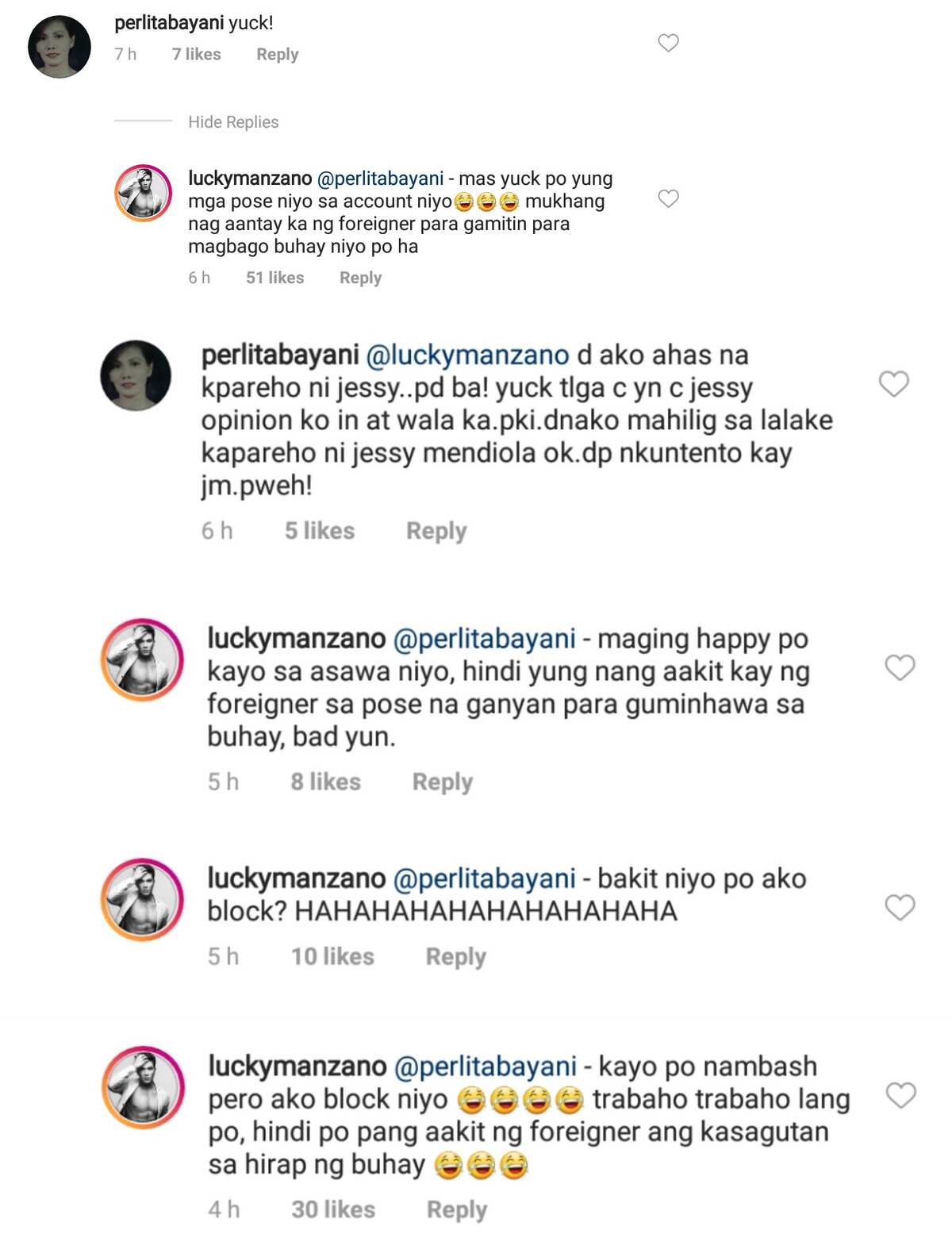This screenshot has width=952, height=1253.
Task: Reply to the 10 likes comment
Action: (456, 957)
